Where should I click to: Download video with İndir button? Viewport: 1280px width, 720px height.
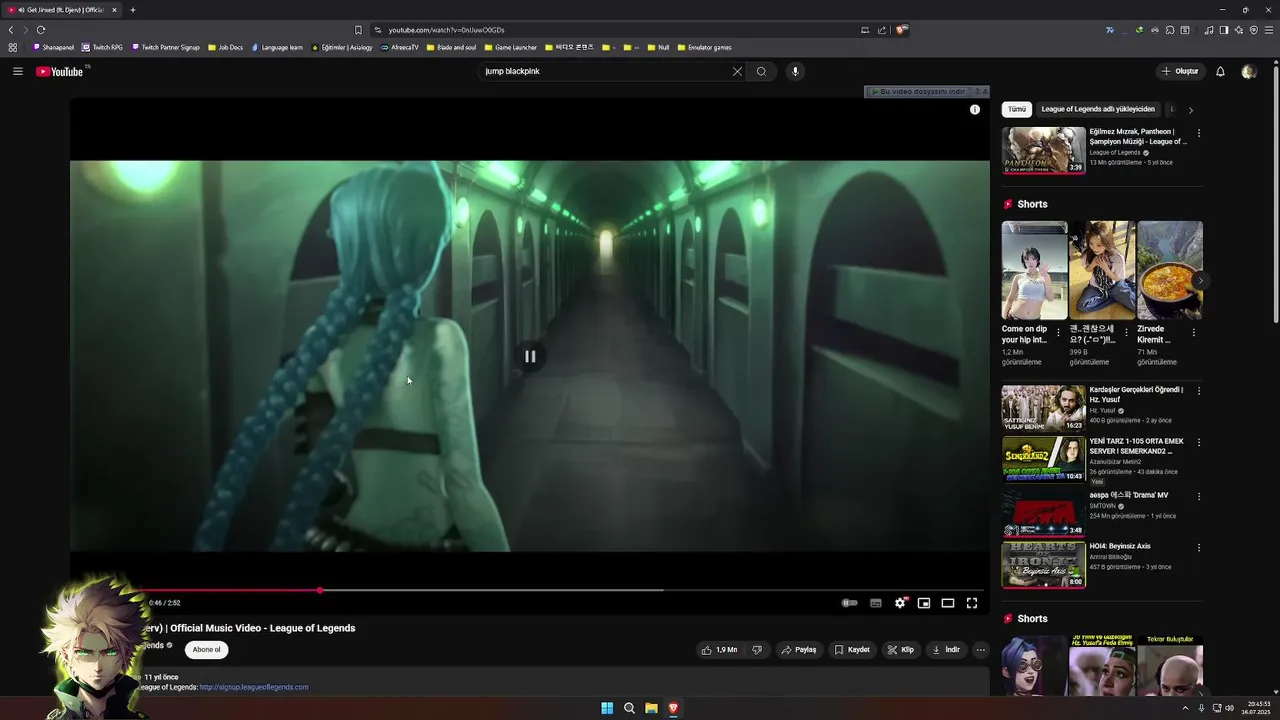tap(946, 650)
